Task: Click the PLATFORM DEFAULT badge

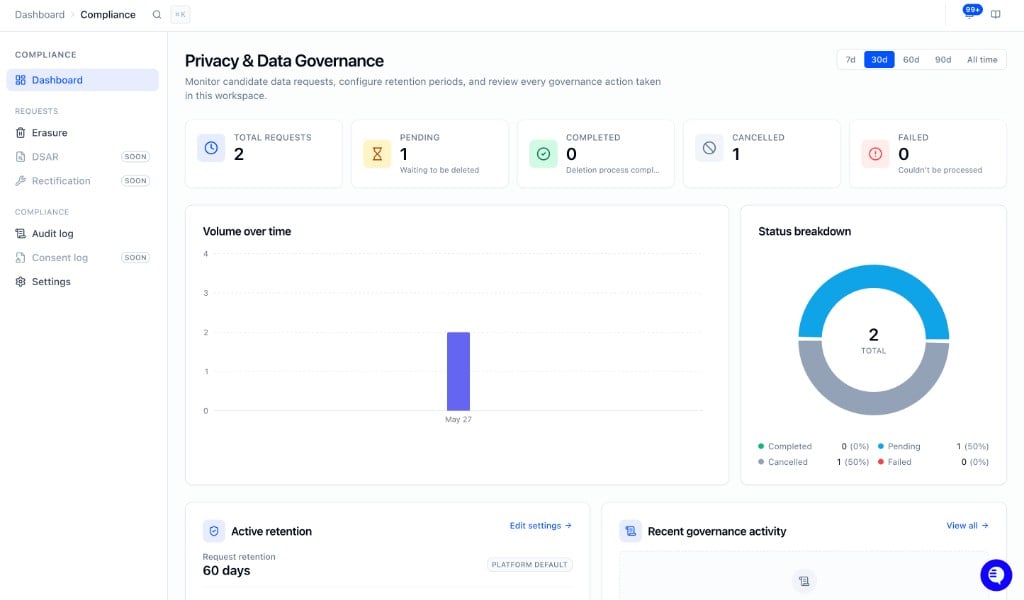Action: click(530, 565)
